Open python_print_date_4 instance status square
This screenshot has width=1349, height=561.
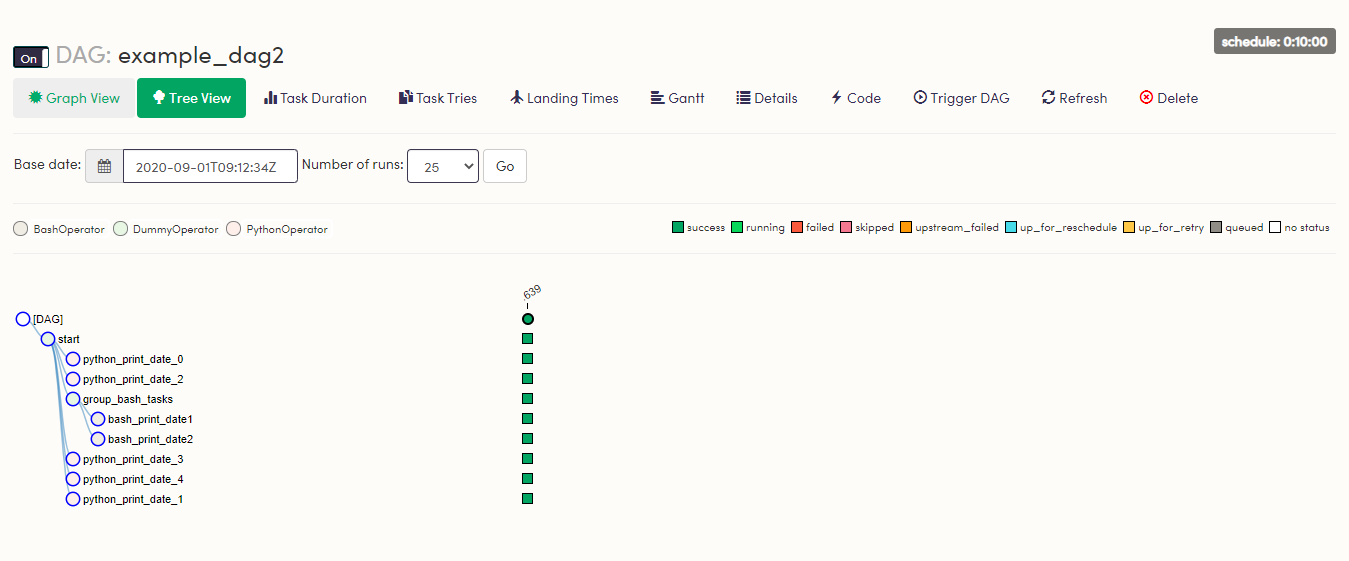pos(528,479)
